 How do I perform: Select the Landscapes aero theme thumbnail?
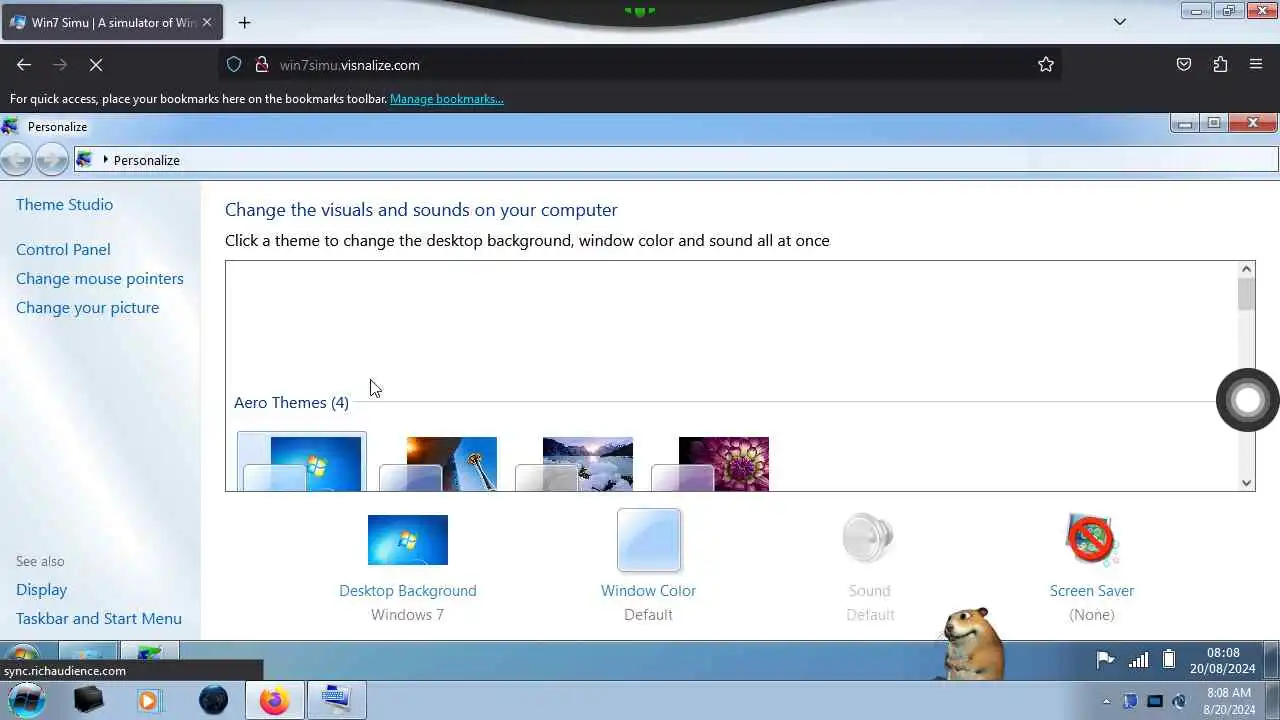574,463
